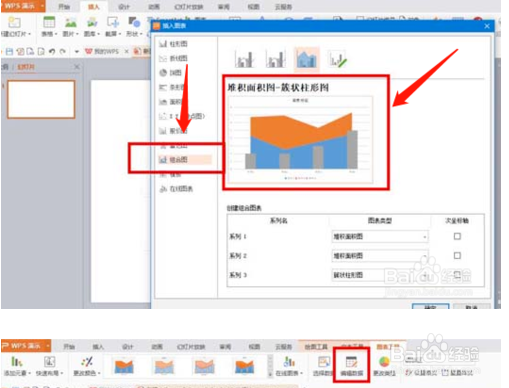
Task: Expand the arrow next to the 更改颜色 label
Action: (99, 373)
